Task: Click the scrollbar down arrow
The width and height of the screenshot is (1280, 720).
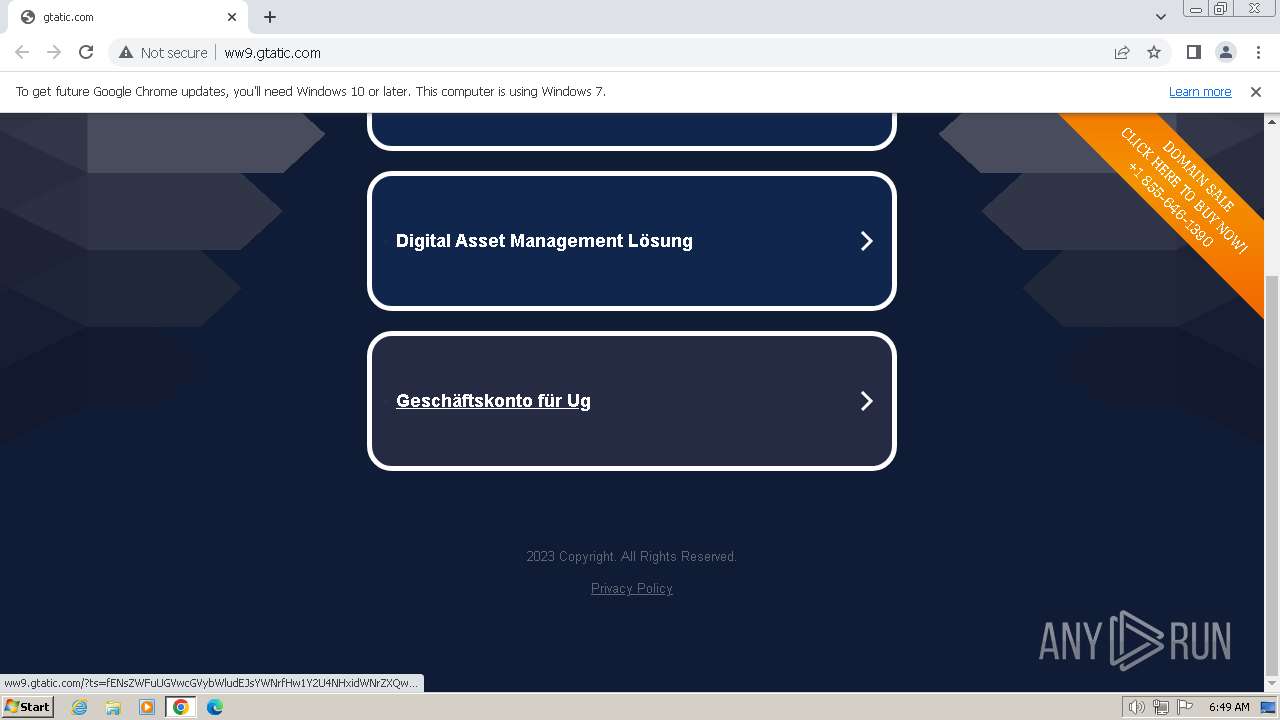Action: tap(1272, 683)
